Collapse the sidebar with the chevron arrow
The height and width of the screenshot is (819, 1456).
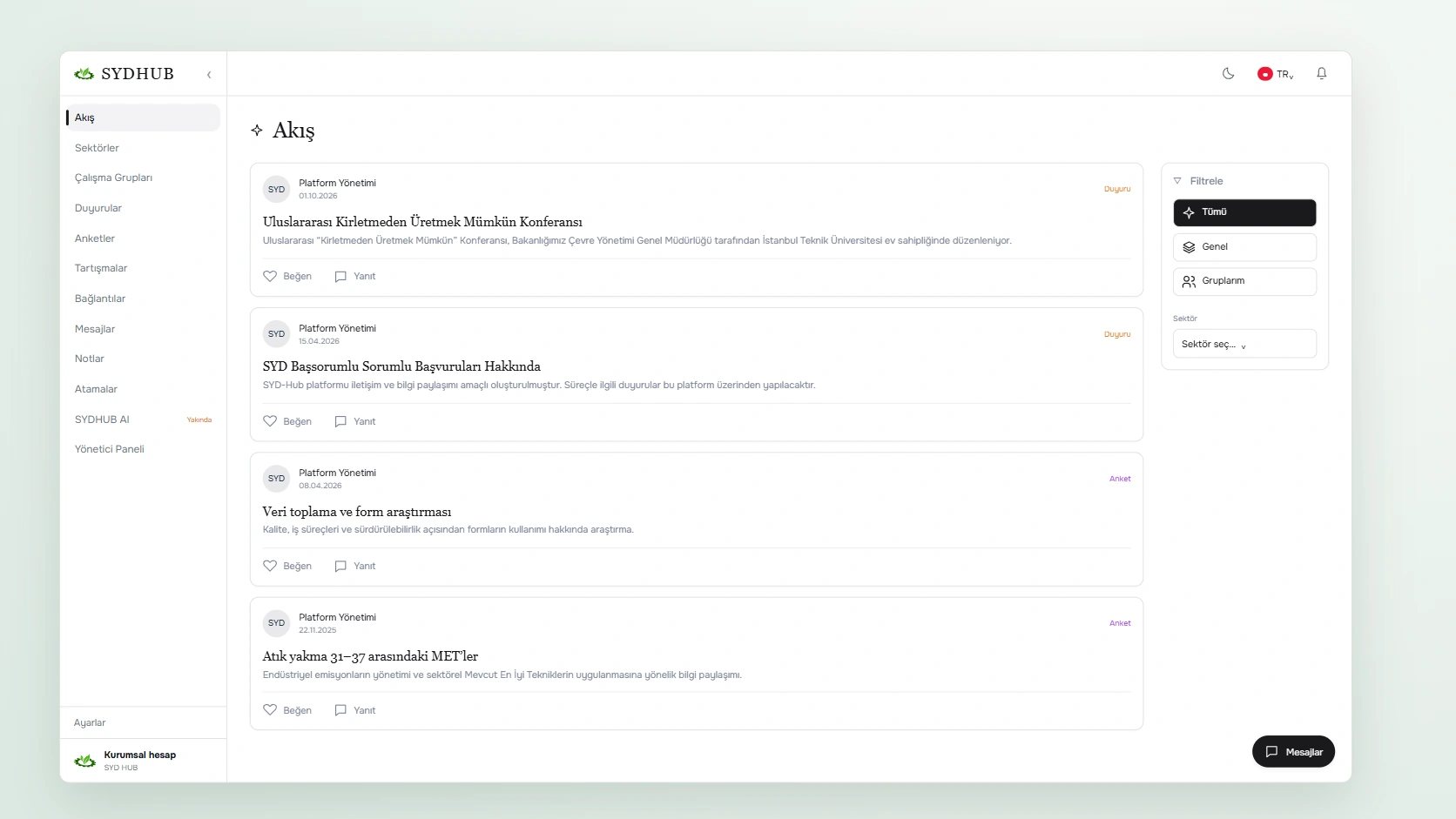tap(209, 75)
